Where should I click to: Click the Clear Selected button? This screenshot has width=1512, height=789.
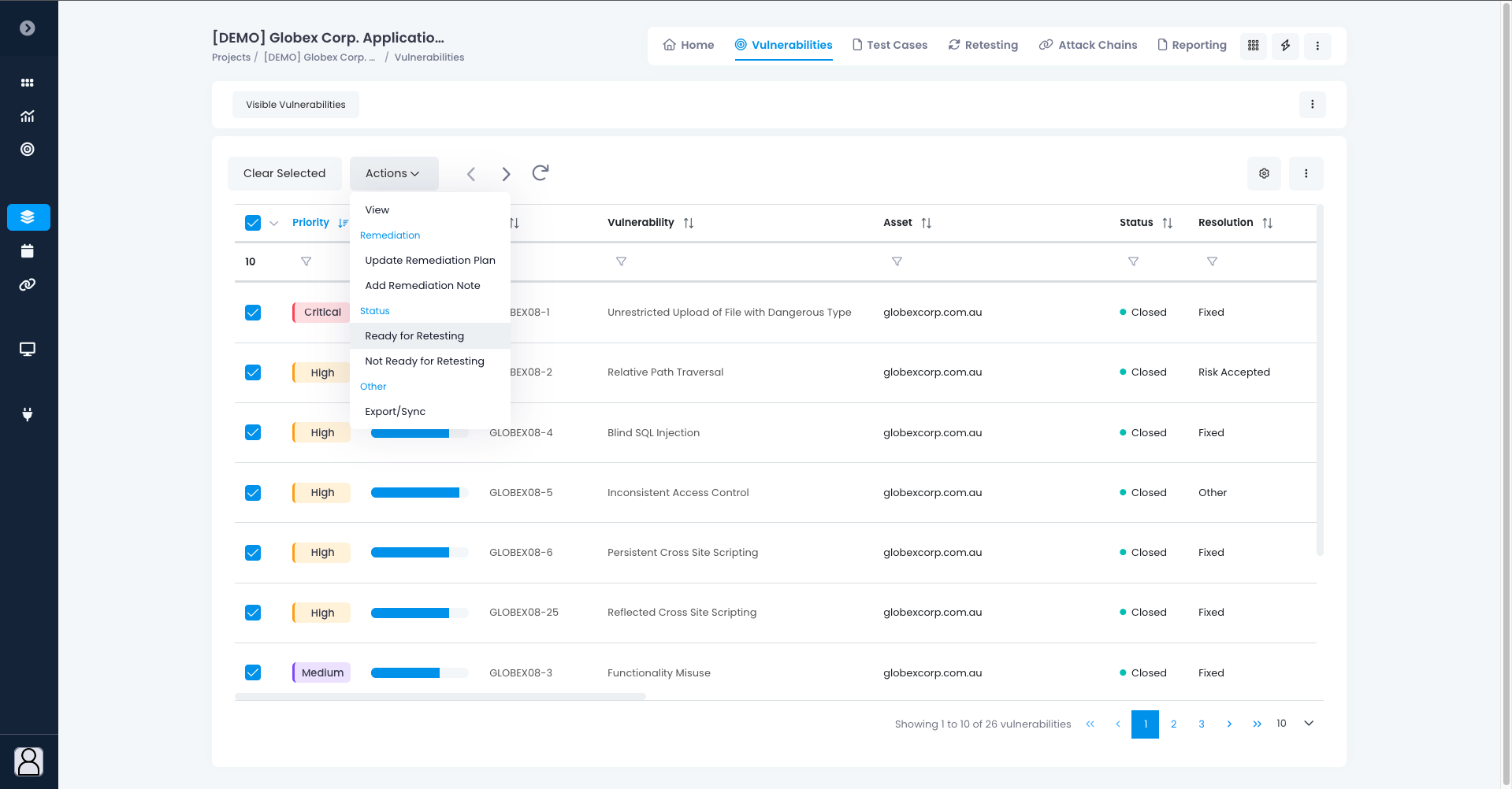(x=284, y=173)
